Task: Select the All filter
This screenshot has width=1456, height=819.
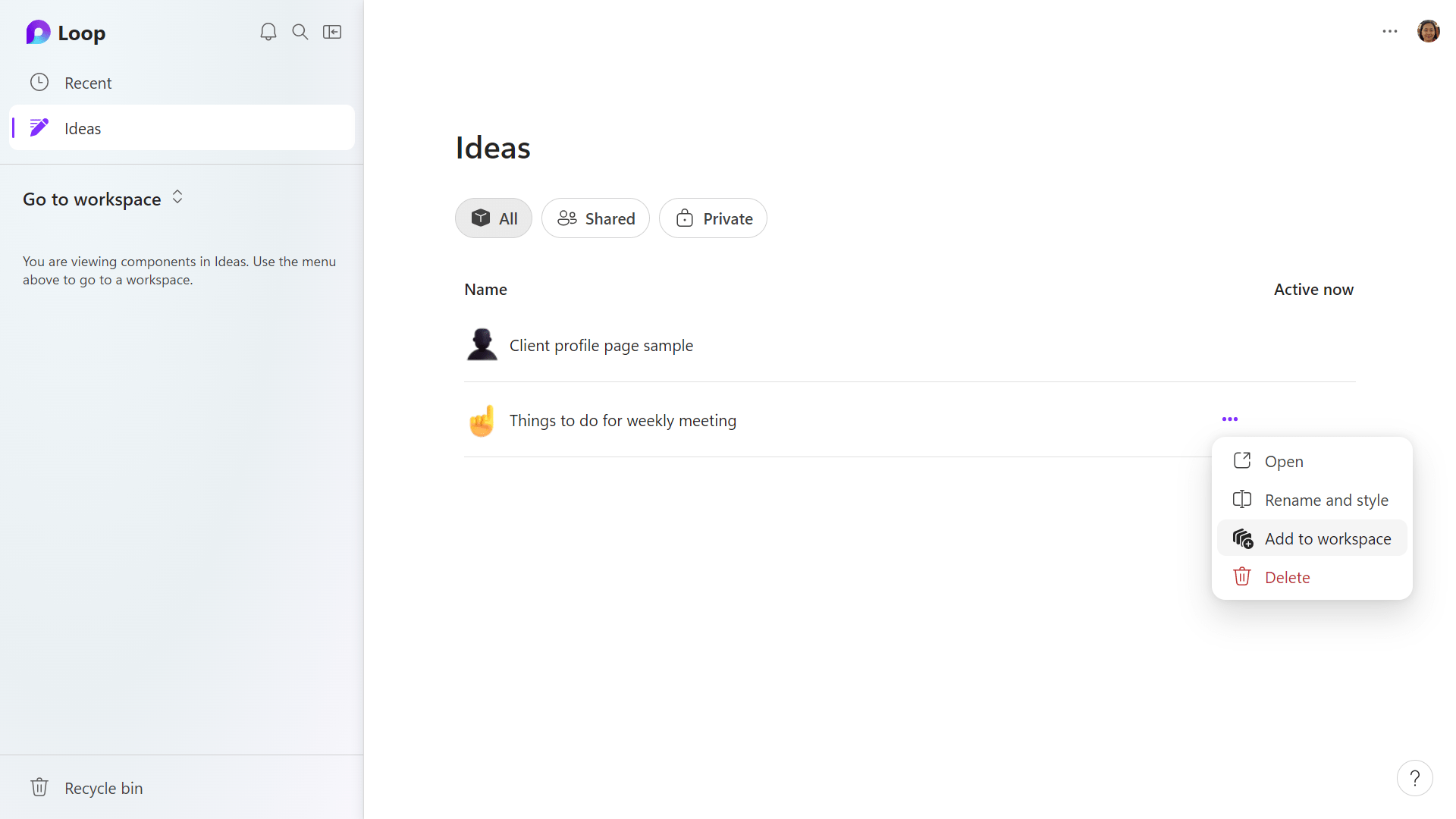Action: click(494, 218)
